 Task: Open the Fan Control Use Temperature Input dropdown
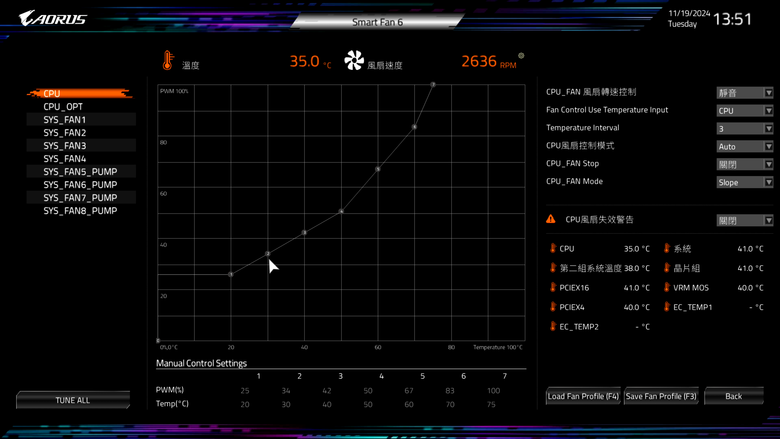pyautogui.click(x=745, y=111)
